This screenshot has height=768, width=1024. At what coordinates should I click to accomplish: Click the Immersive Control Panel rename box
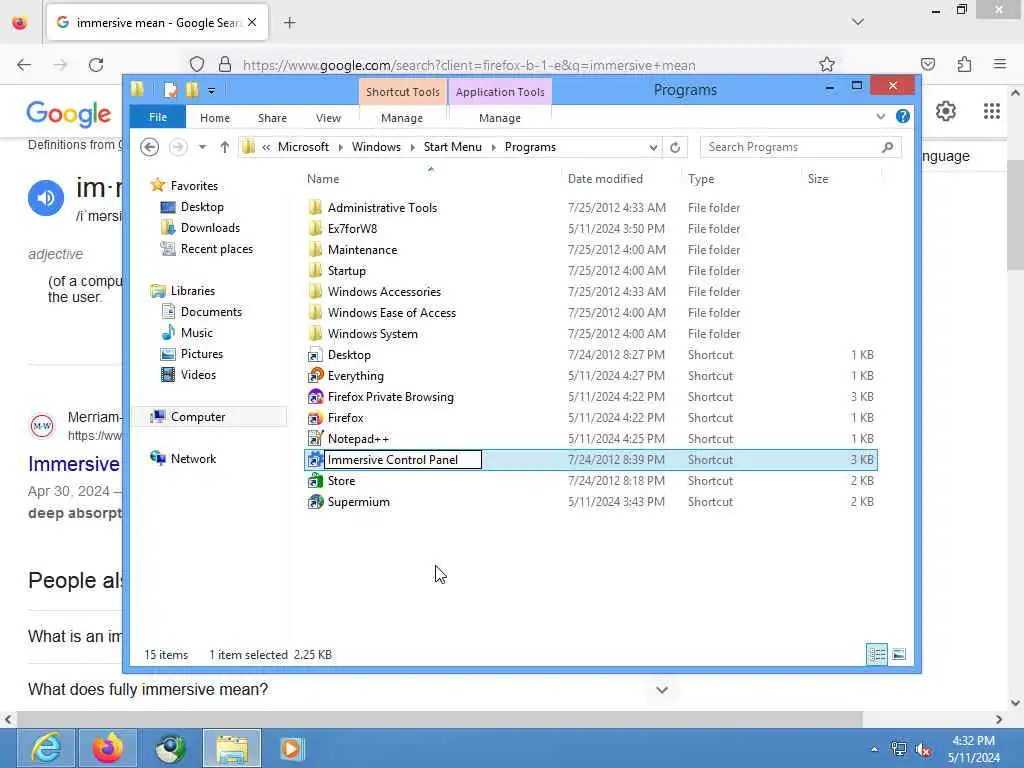click(x=403, y=460)
